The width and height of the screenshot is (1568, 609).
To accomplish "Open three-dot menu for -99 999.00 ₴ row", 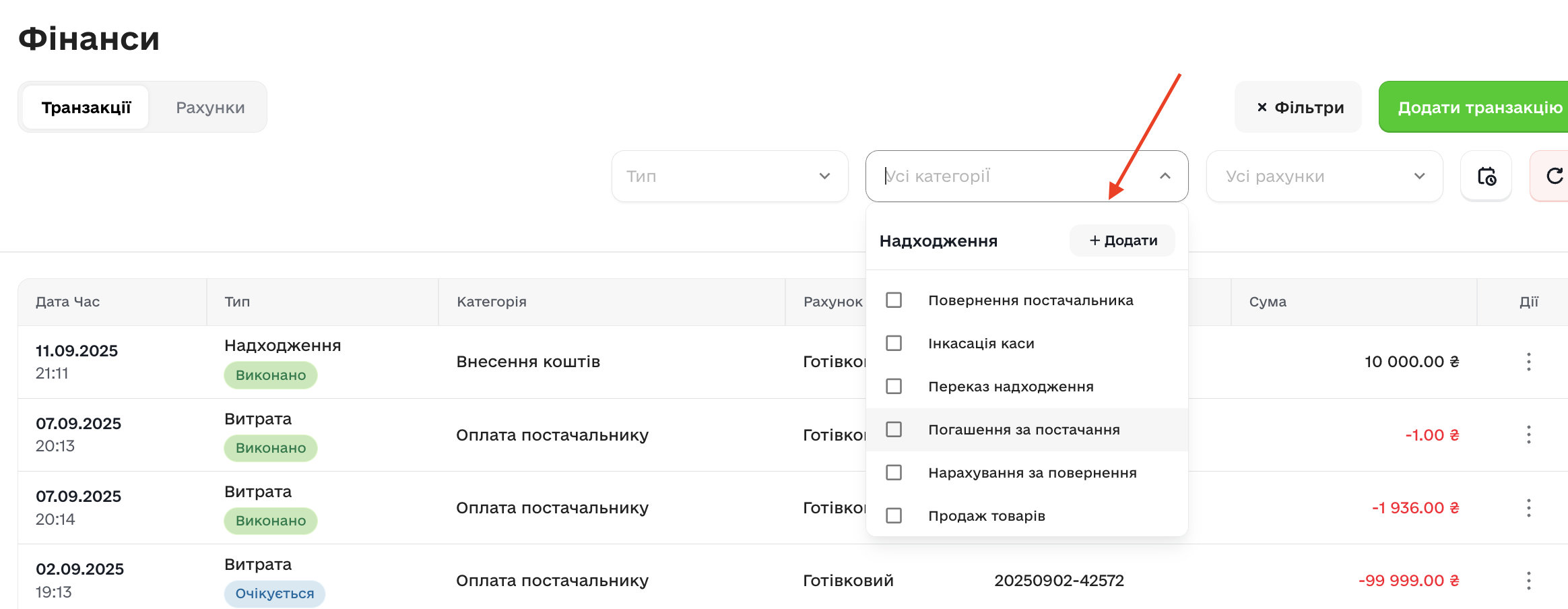I will [1528, 580].
